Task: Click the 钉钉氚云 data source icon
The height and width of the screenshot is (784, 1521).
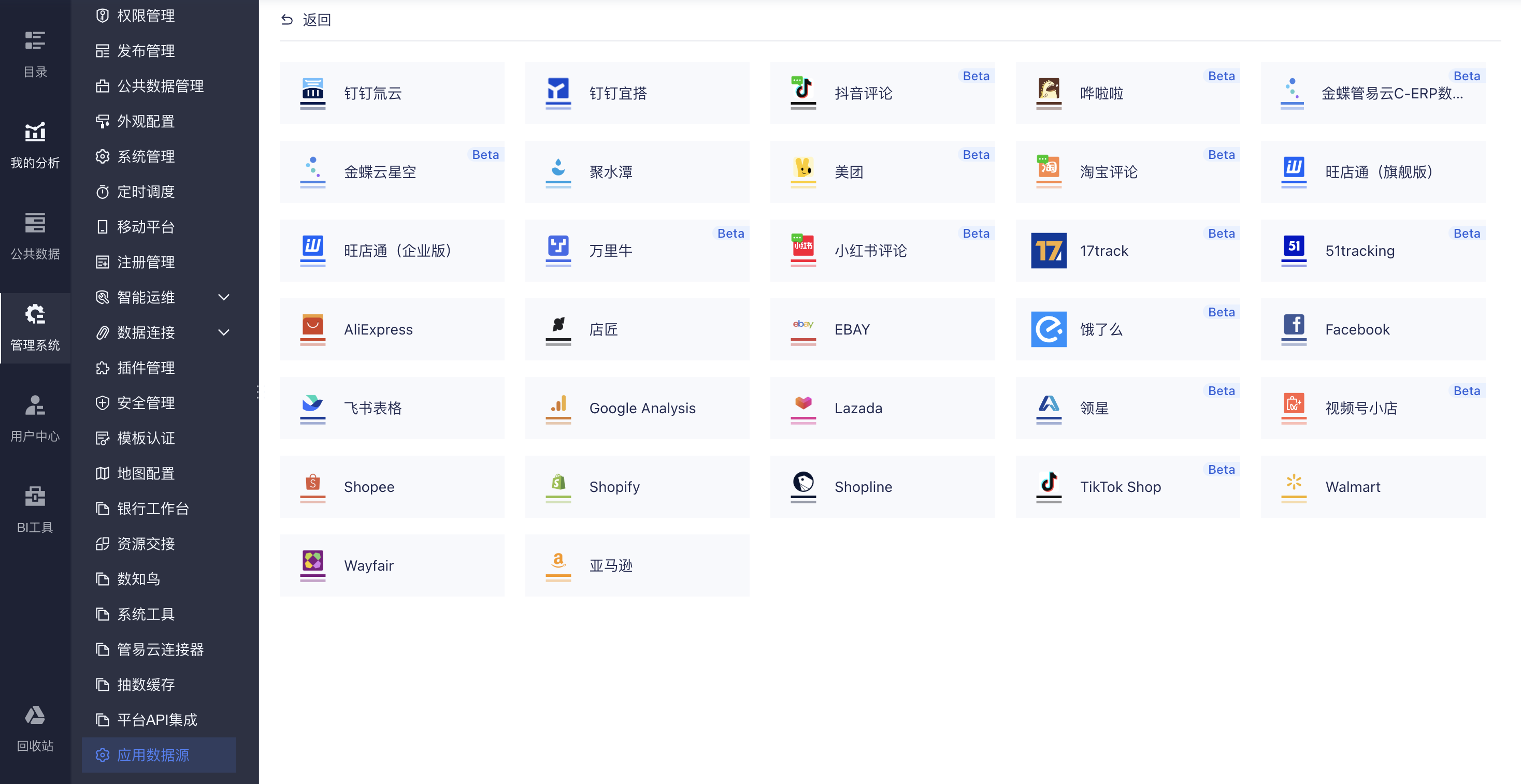Action: (x=312, y=92)
